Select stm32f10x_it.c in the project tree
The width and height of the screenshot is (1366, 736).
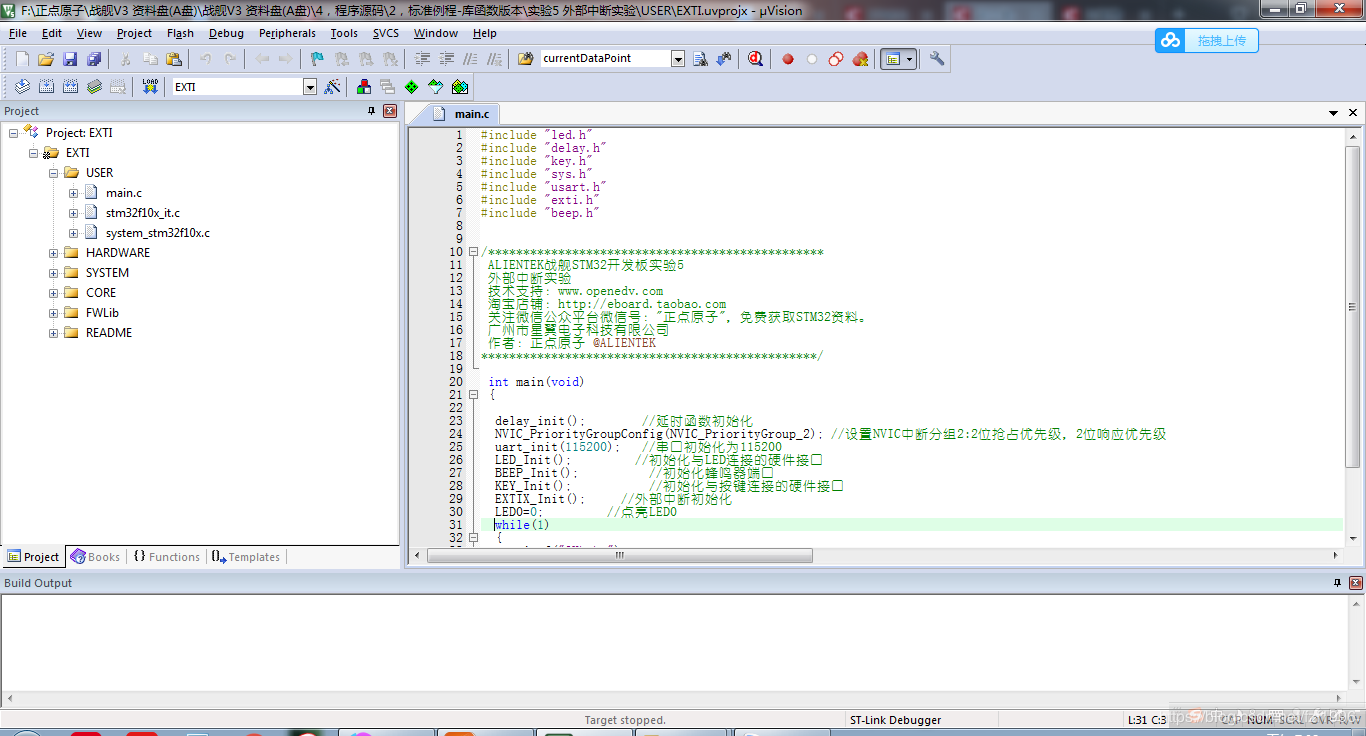(142, 213)
